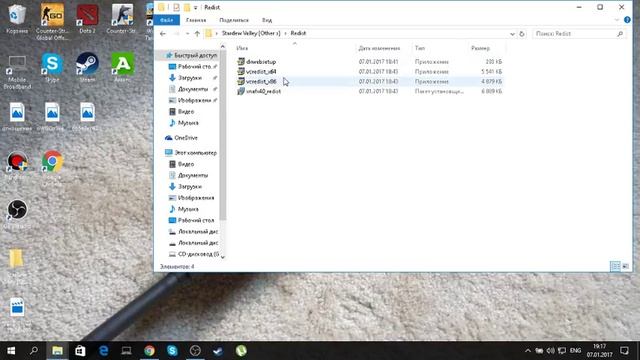Viewport: 640px width, 360px height.
Task: Open the recent locations dropdown arrow
Action: click(x=187, y=33)
